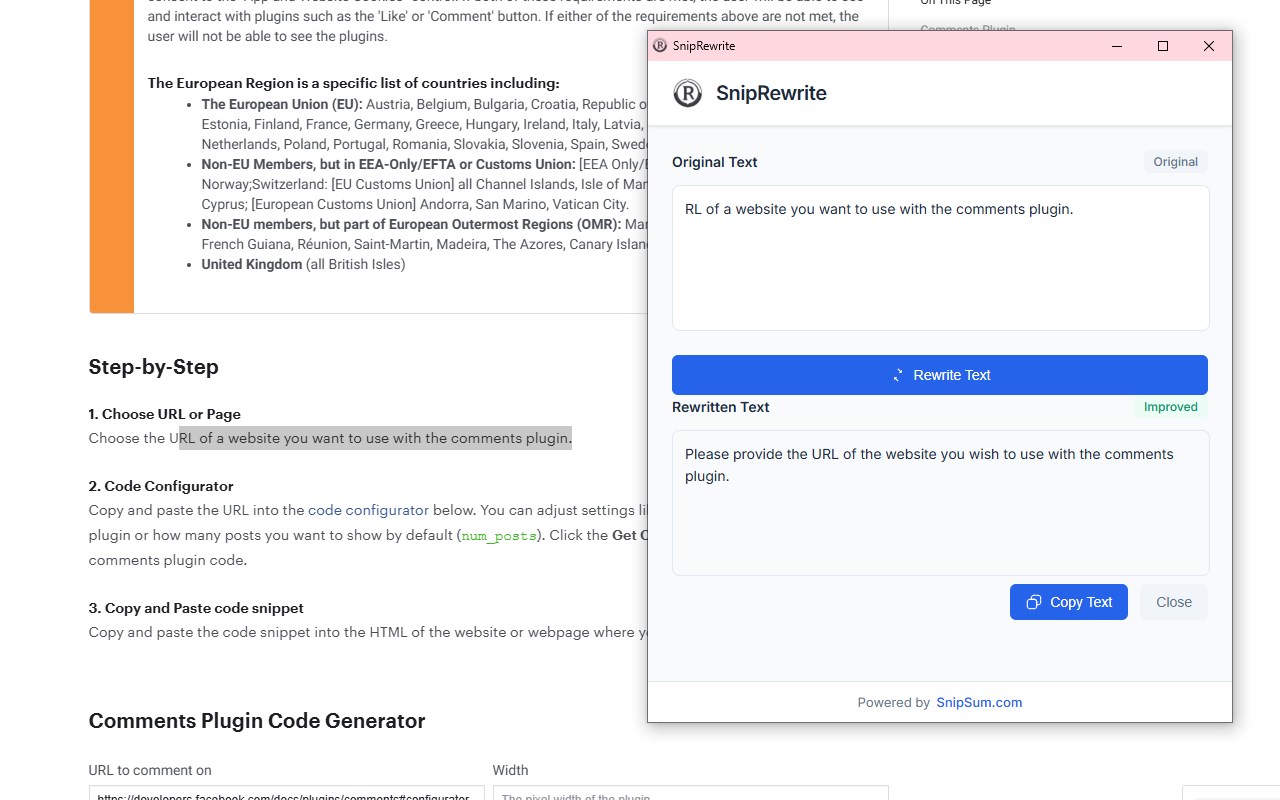Viewport: 1280px width, 800px height.
Task: Click the Width input field on webpage
Action: pos(691,793)
